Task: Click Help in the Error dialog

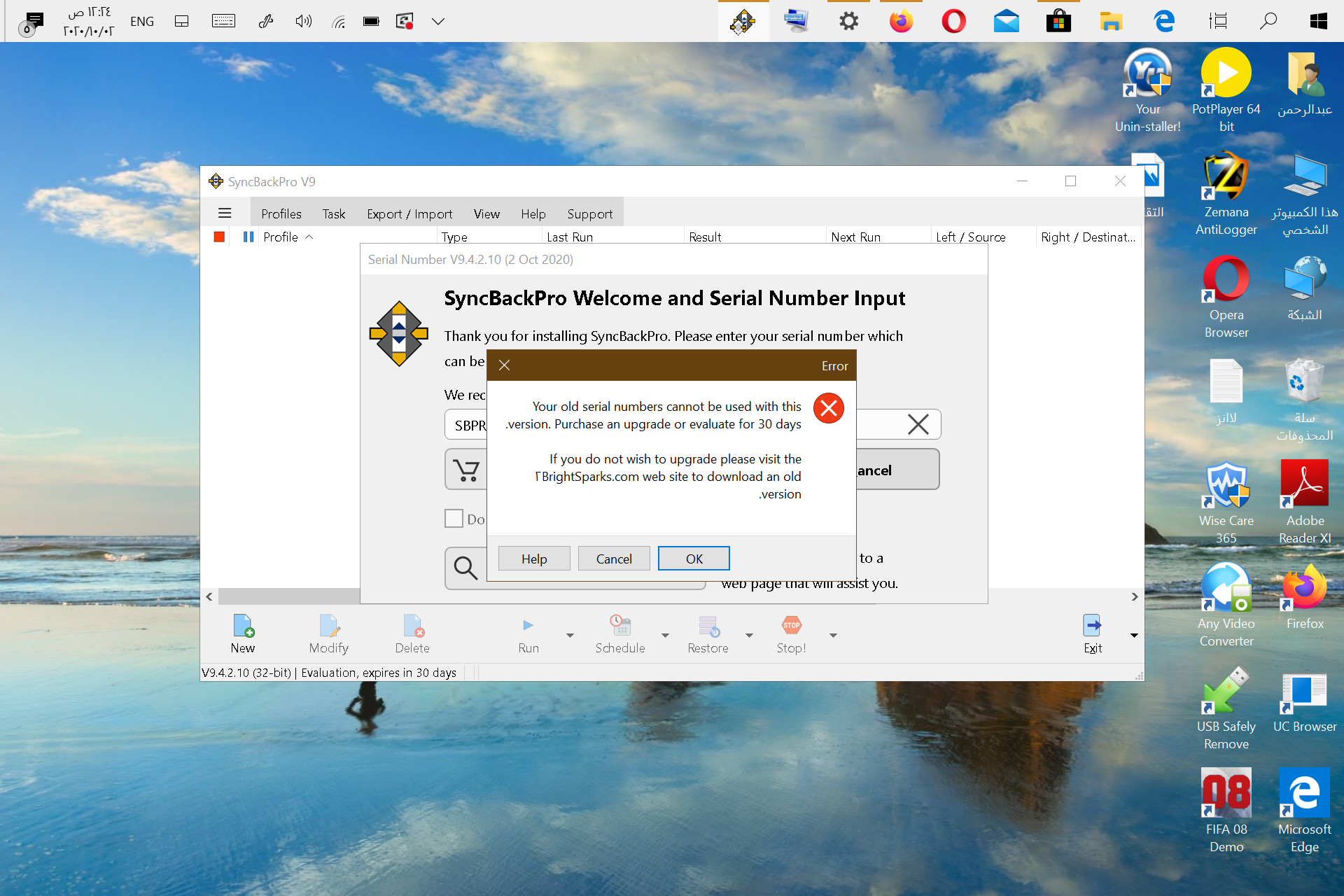Action: 534,559
